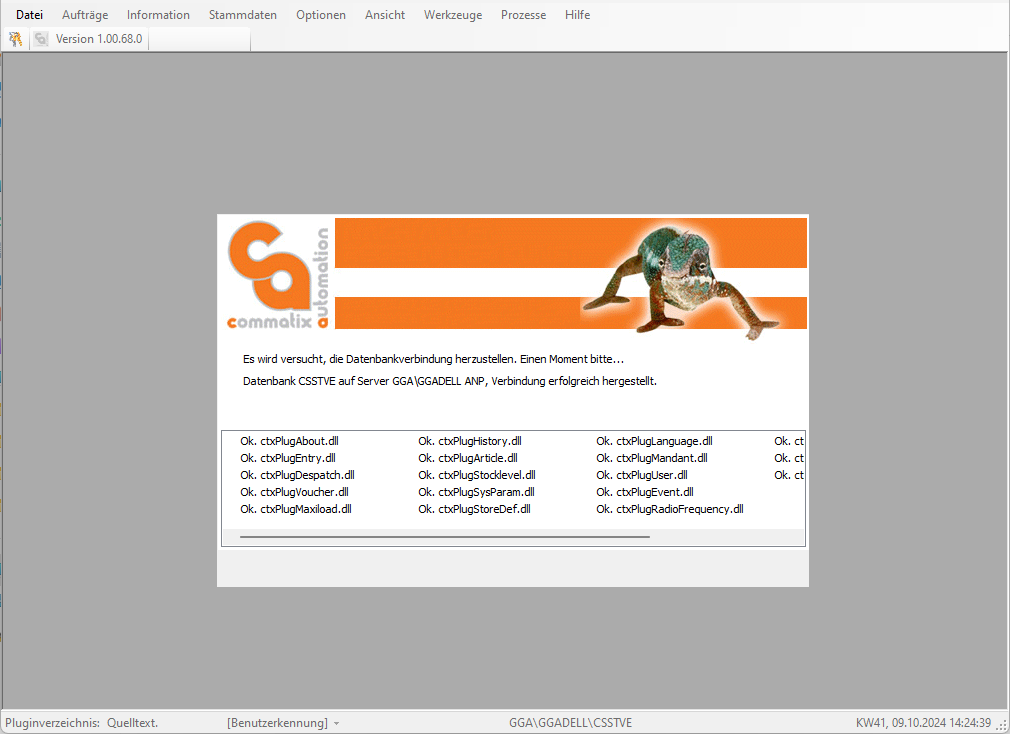Click the status bar resize grip

click(x=1003, y=726)
